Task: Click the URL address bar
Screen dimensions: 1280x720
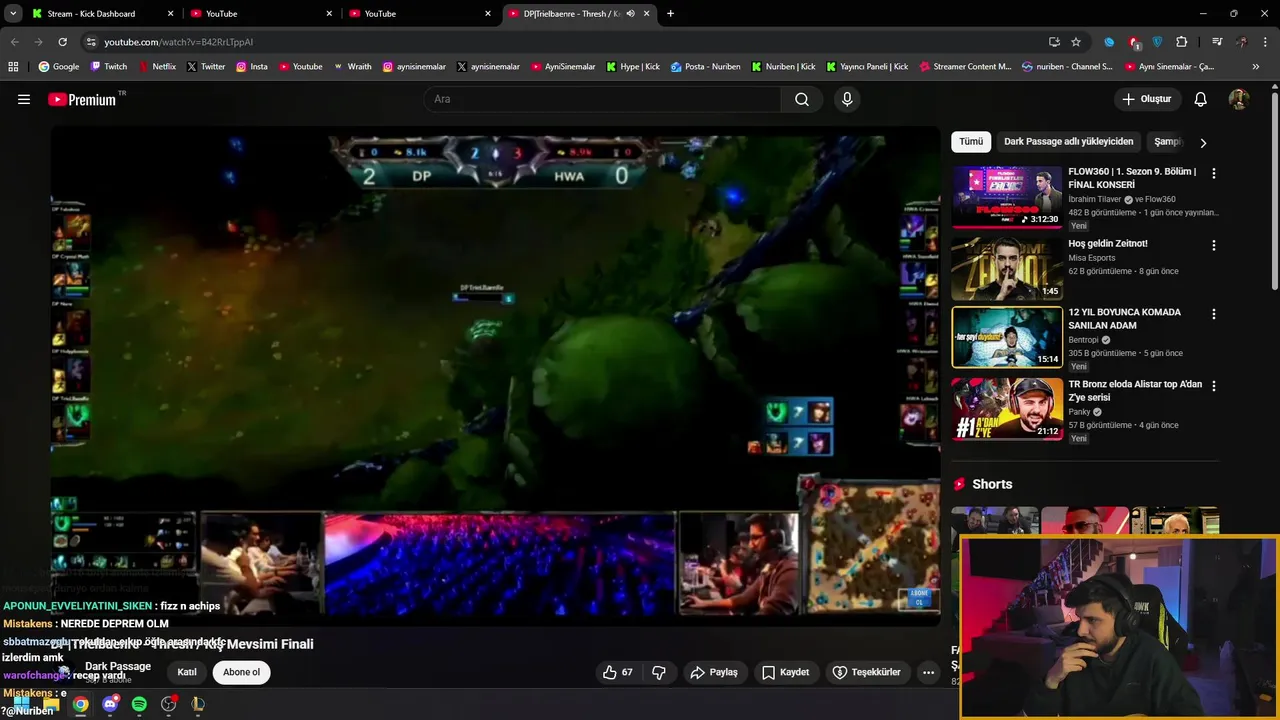Action: click(560, 42)
